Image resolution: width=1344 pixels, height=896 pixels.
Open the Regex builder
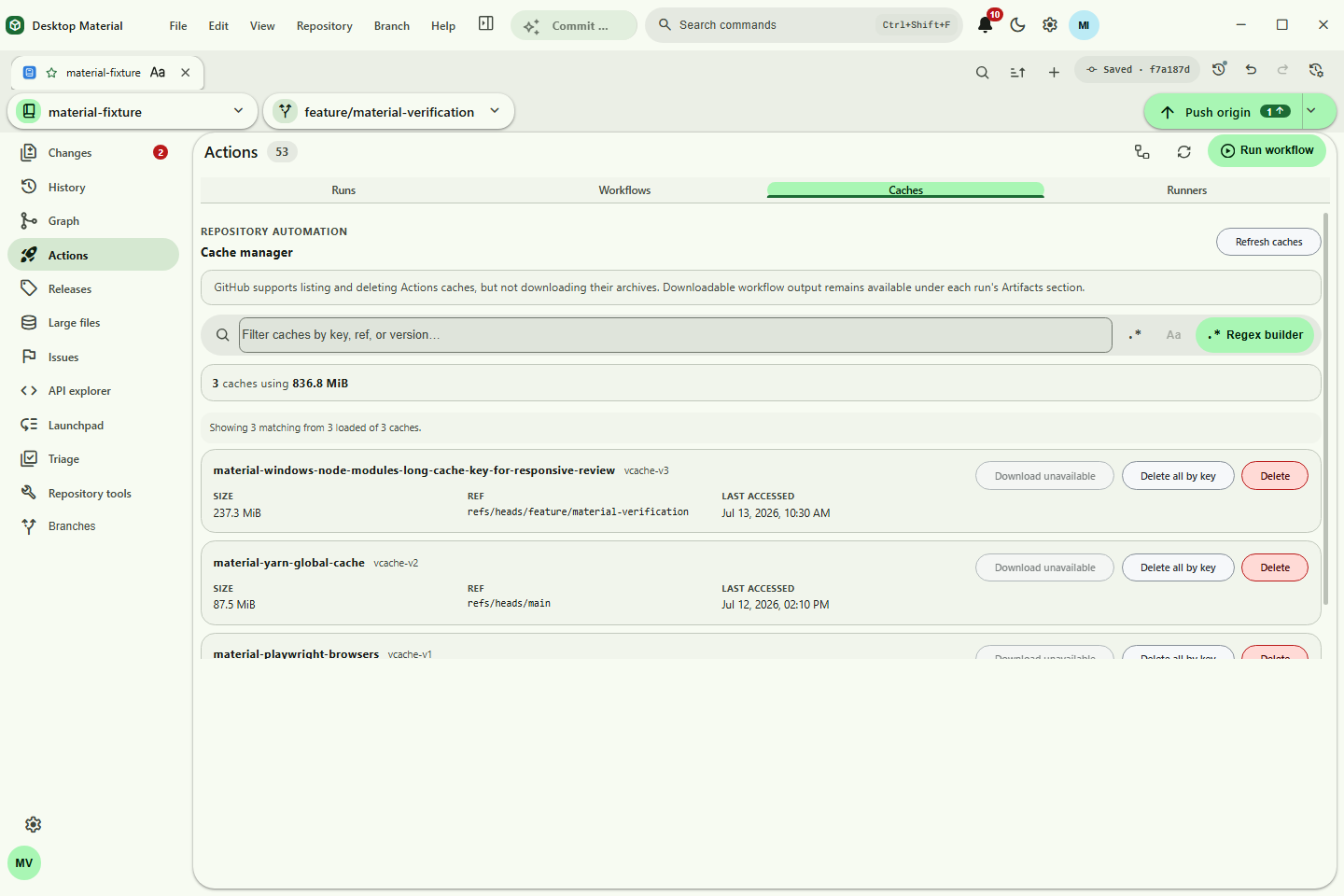pyautogui.click(x=1255, y=335)
